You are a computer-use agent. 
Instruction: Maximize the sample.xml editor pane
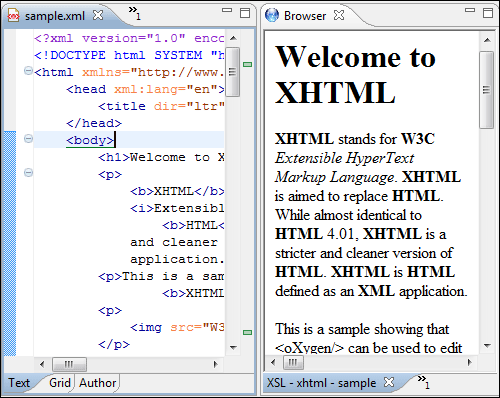click(245, 13)
